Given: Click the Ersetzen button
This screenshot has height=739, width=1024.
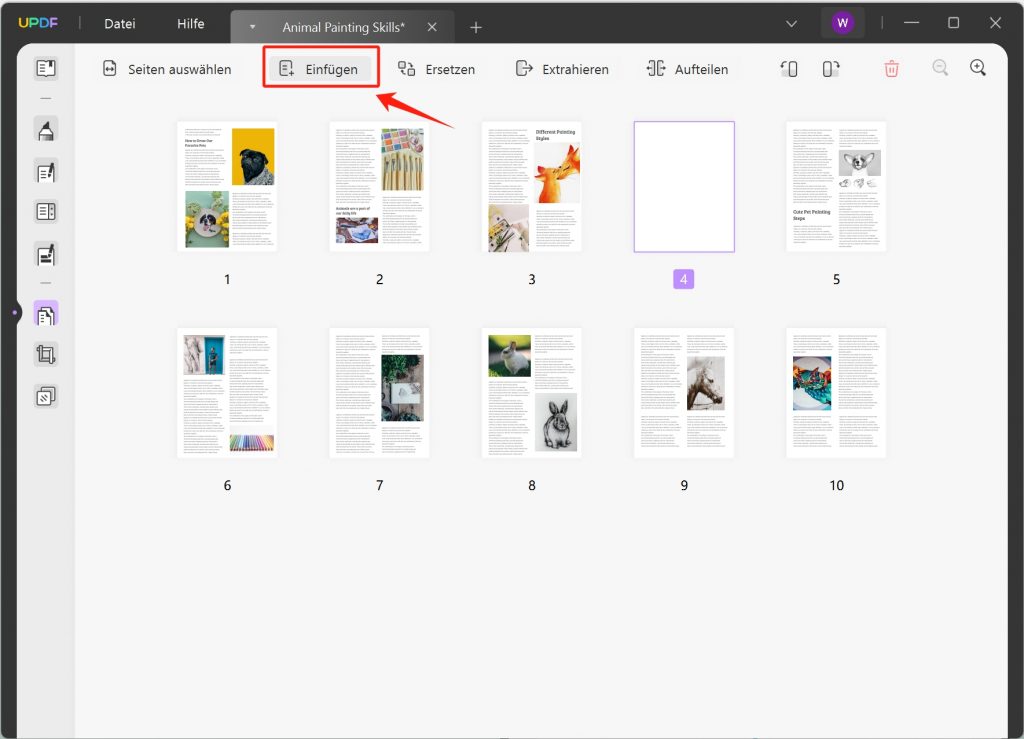Looking at the screenshot, I should click(437, 69).
